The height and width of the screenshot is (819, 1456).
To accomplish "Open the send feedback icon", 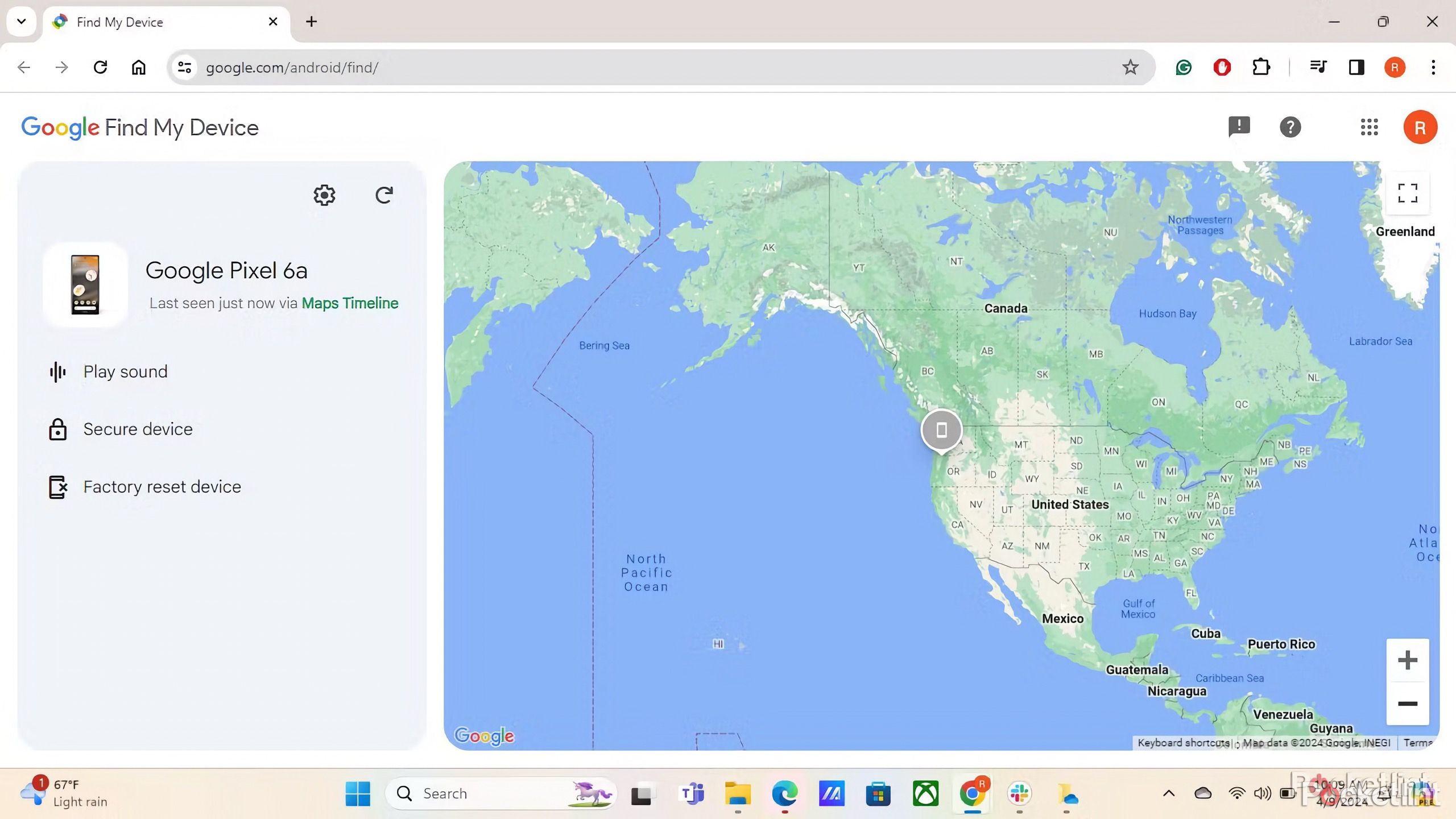I will tap(1239, 127).
